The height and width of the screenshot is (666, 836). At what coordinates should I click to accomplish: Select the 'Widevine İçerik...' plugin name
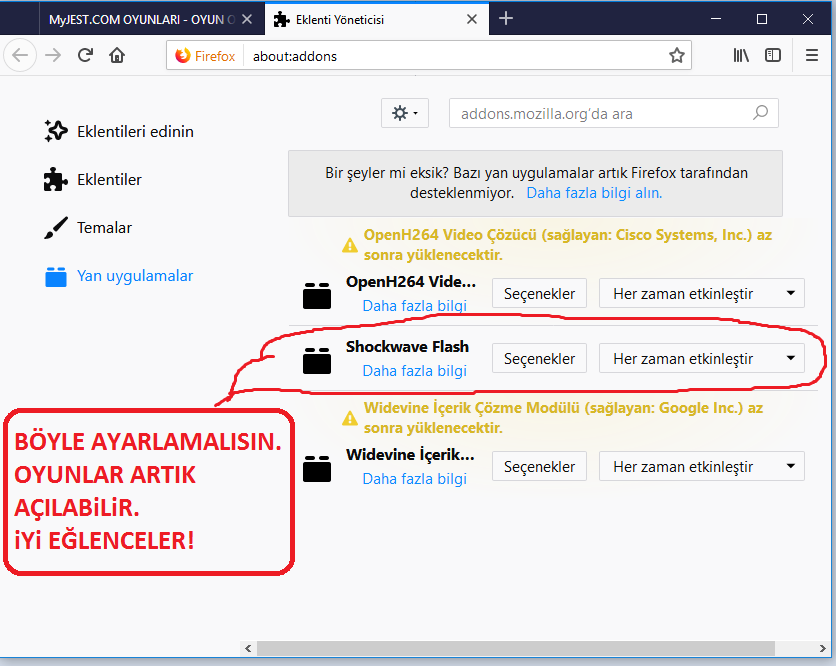point(410,454)
